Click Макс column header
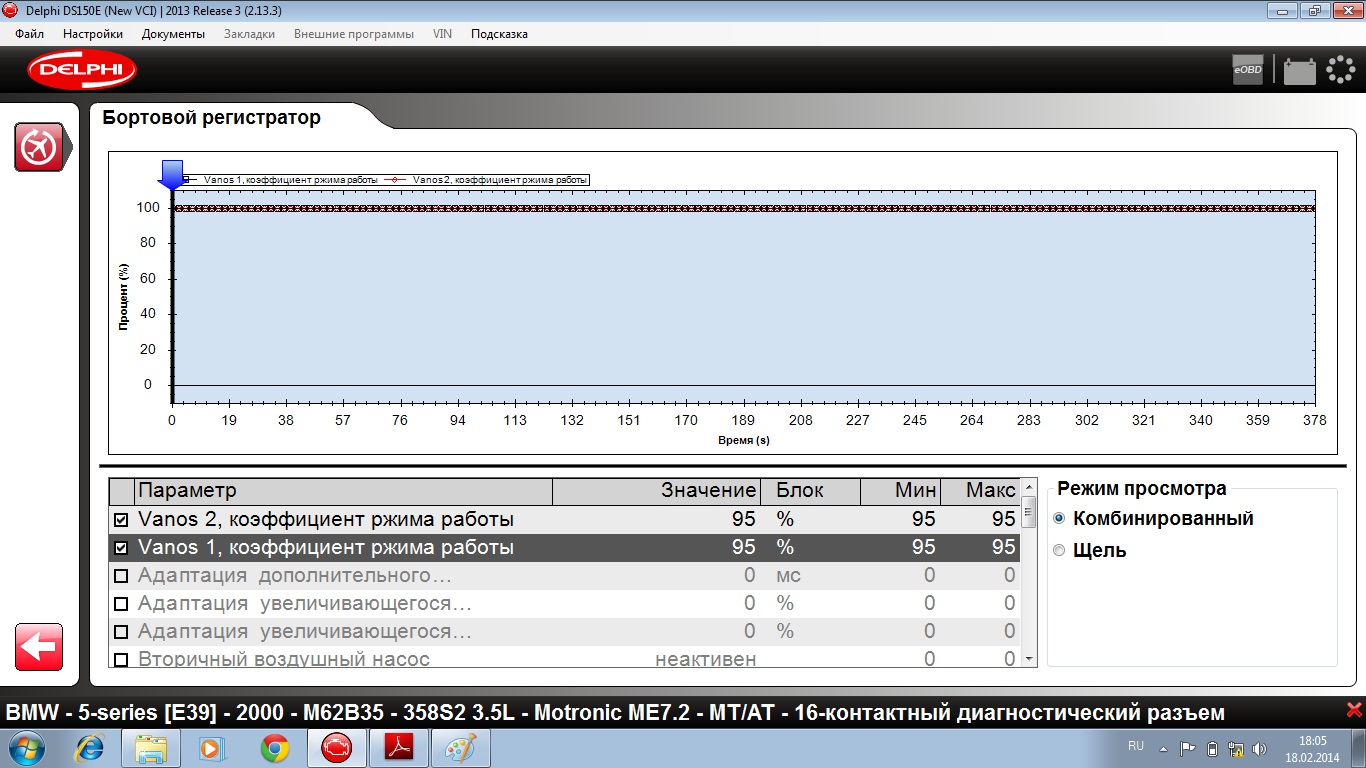1366x768 pixels. tap(980, 491)
